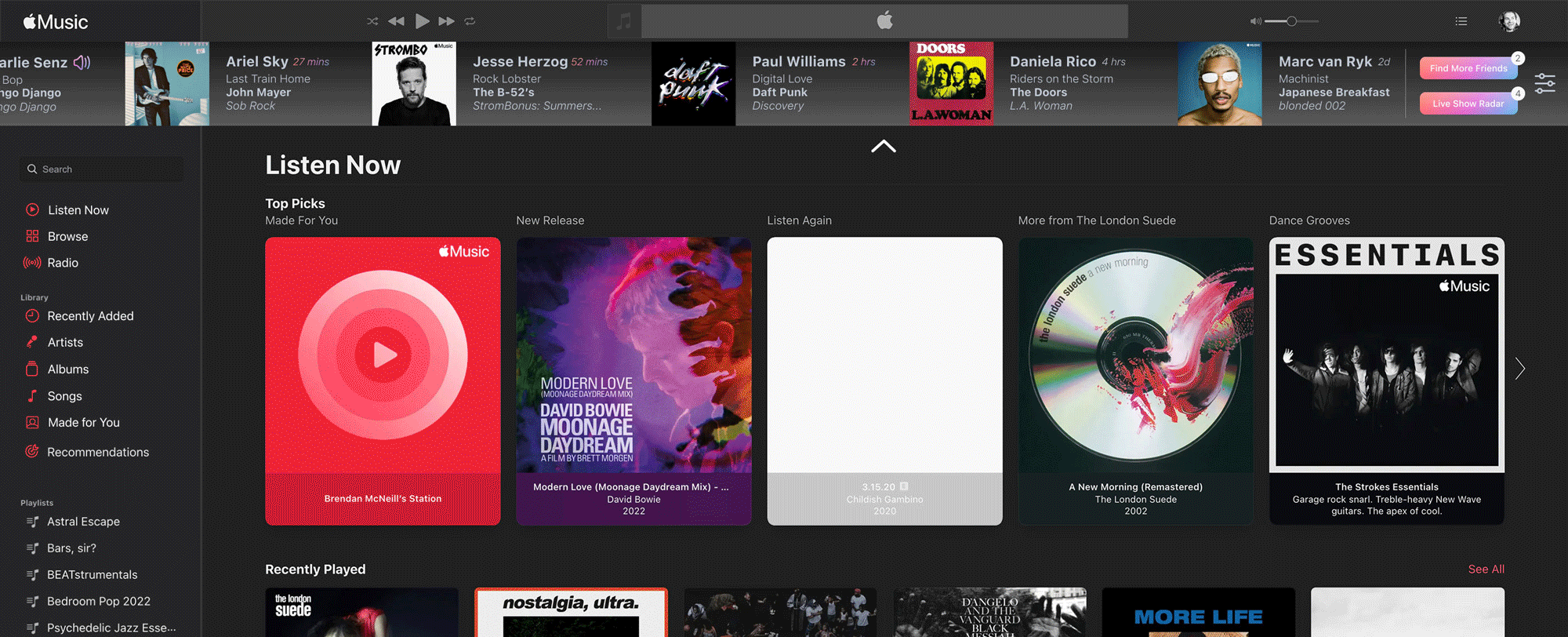The width and height of the screenshot is (1568, 637).
Task: Select Radio in the sidebar
Action: 63,263
